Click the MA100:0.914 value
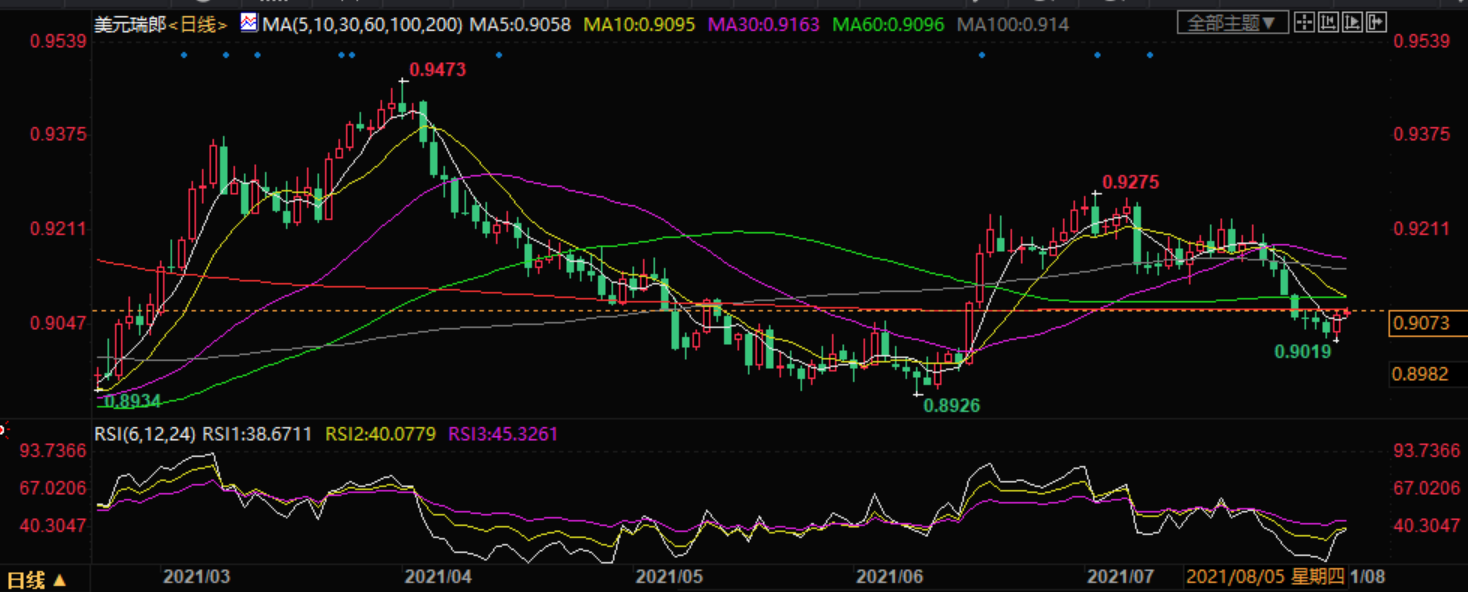1468x592 pixels. pos(1013,23)
